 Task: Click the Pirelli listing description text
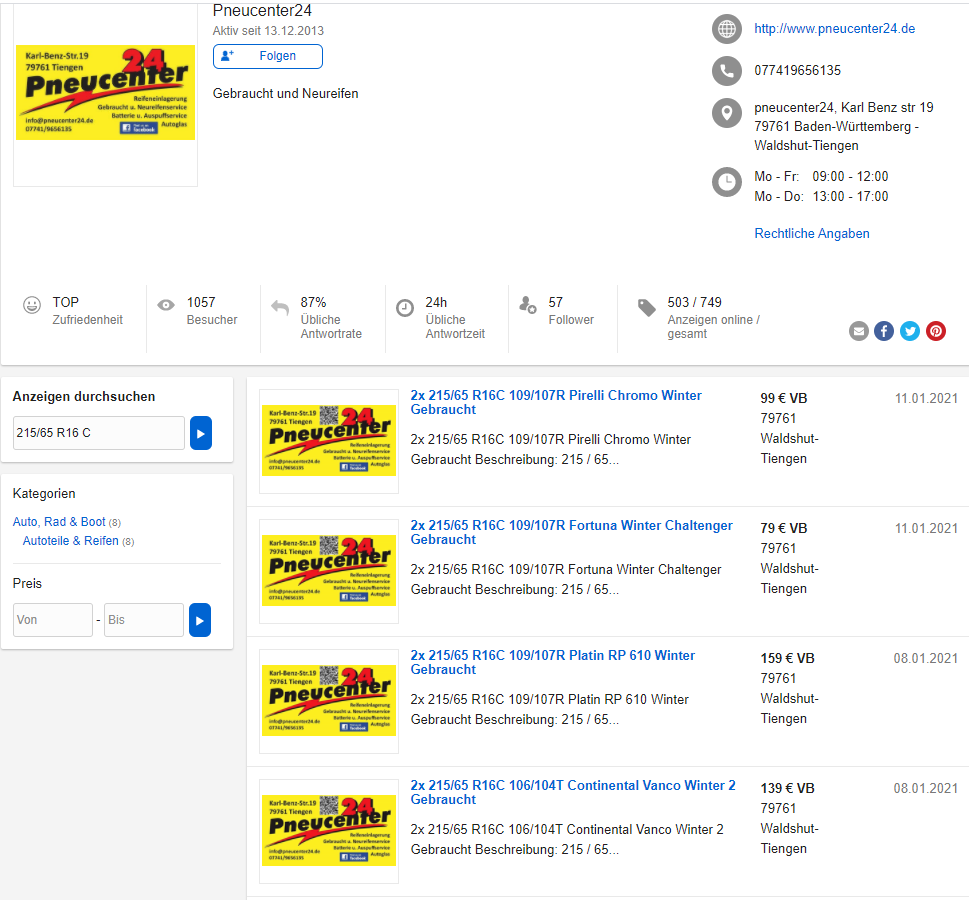(551, 449)
